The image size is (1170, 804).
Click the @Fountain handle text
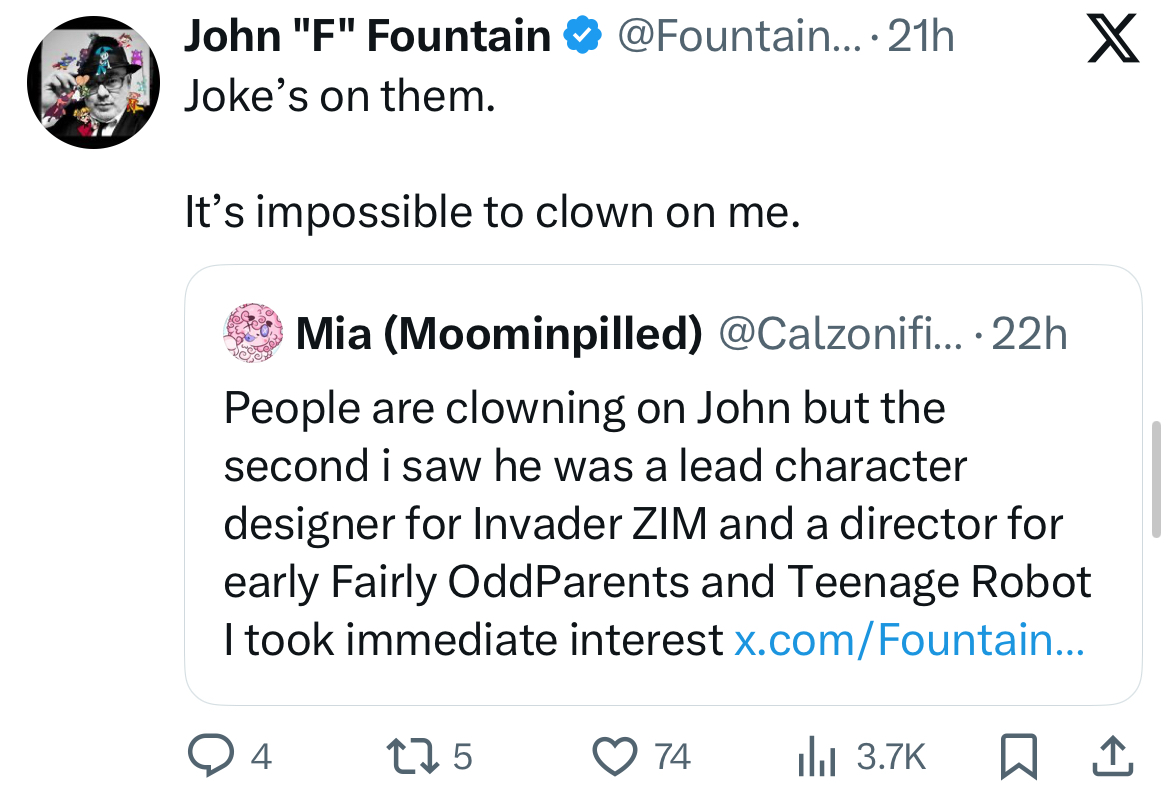point(738,38)
